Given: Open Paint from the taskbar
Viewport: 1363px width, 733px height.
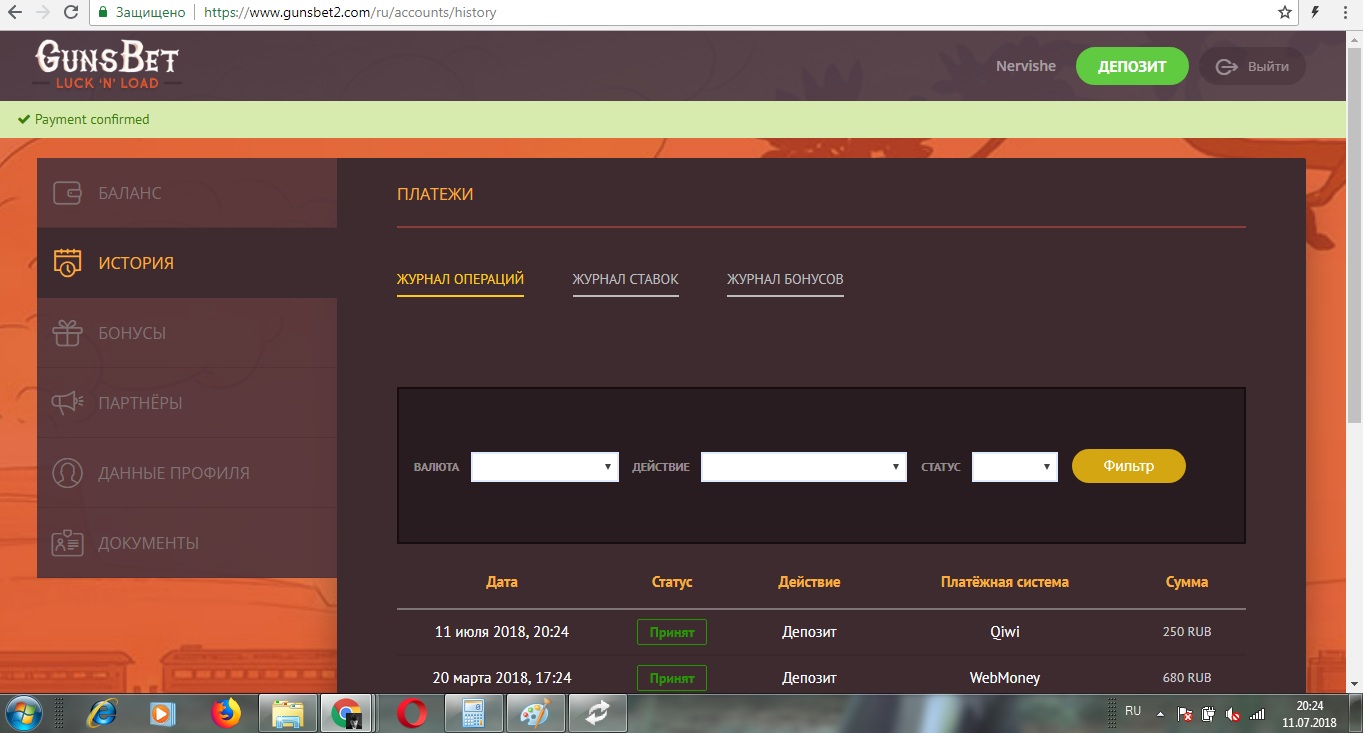Looking at the screenshot, I should (536, 714).
